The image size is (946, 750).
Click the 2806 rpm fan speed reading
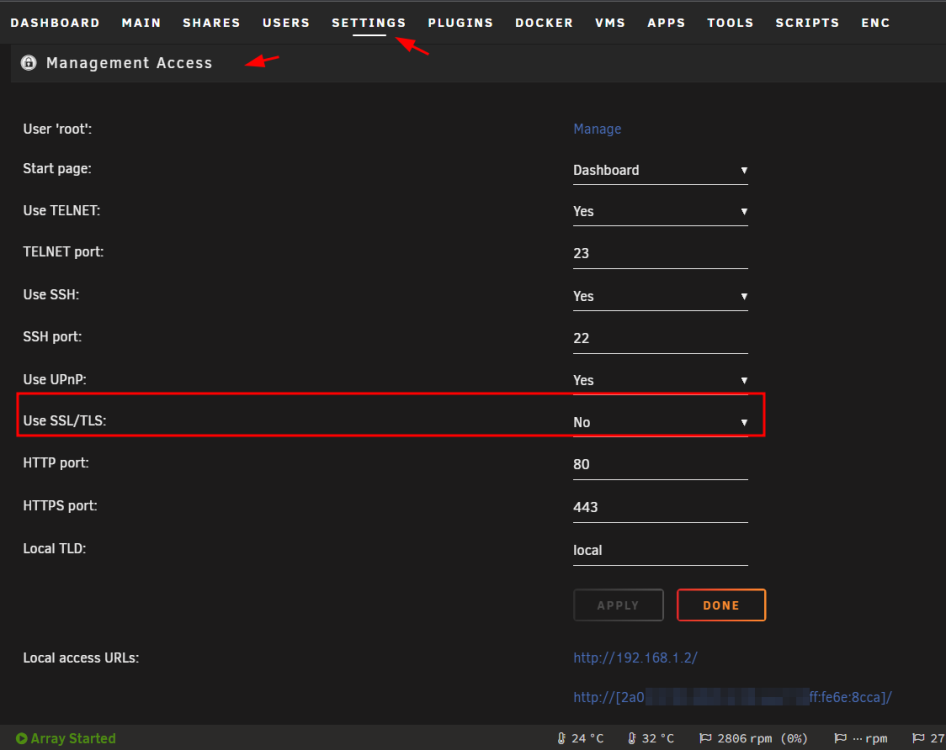click(x=762, y=739)
